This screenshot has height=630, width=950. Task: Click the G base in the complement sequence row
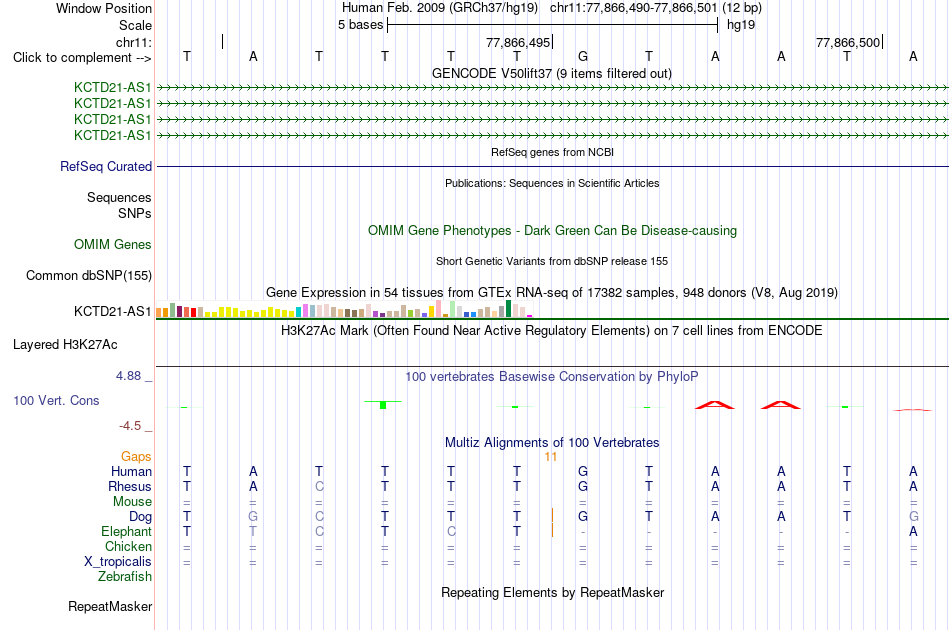coord(583,56)
